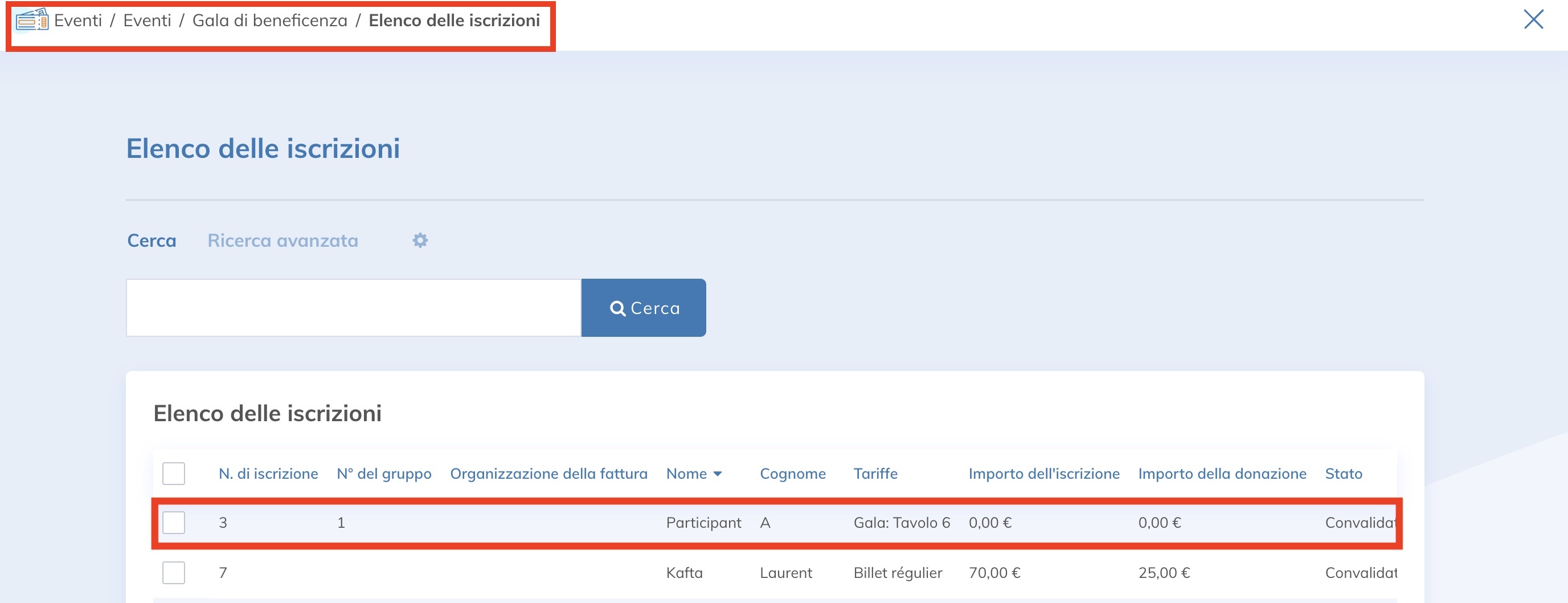The height and width of the screenshot is (603, 1568).
Task: Select the Cerca tab
Action: pos(152,241)
